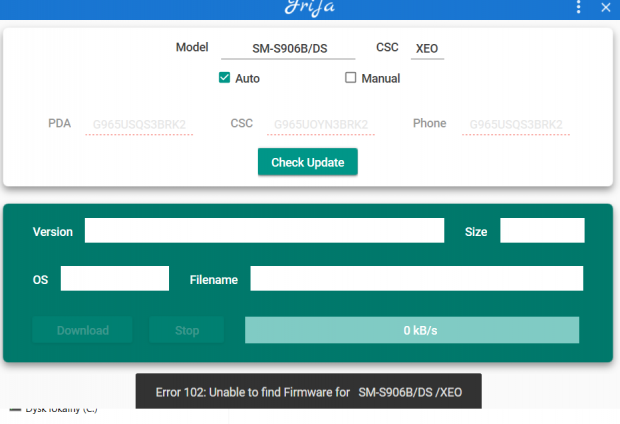Uncheck the Auto checkbox
The height and width of the screenshot is (424, 620).
click(x=224, y=78)
